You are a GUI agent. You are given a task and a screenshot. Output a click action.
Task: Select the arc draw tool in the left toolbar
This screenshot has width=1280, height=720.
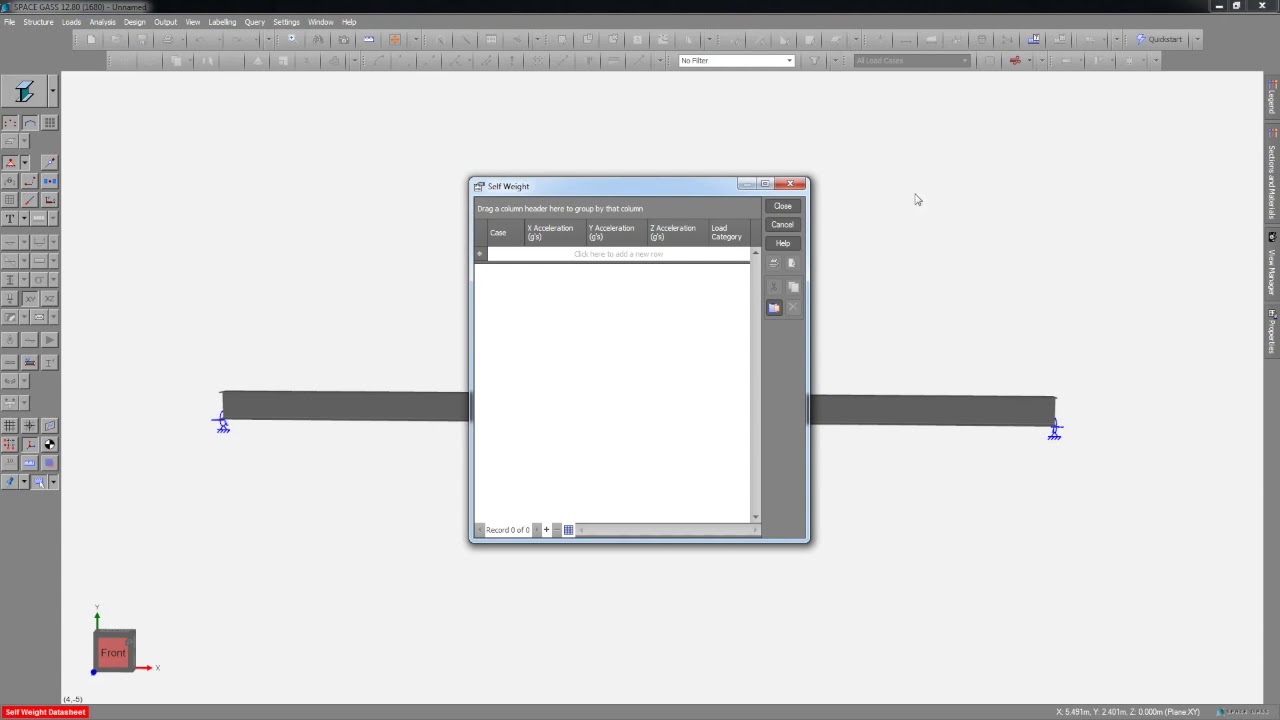(30, 123)
